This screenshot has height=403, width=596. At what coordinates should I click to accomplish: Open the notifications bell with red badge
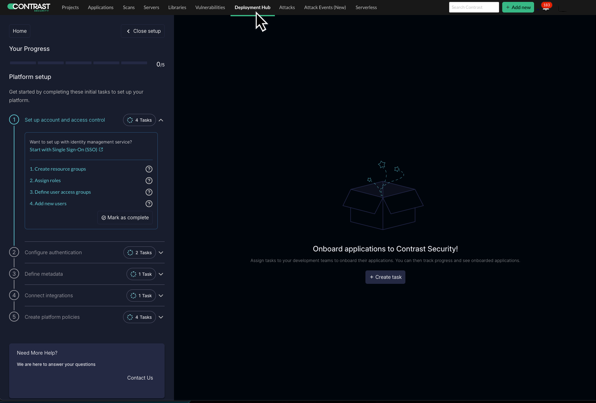[x=546, y=6]
